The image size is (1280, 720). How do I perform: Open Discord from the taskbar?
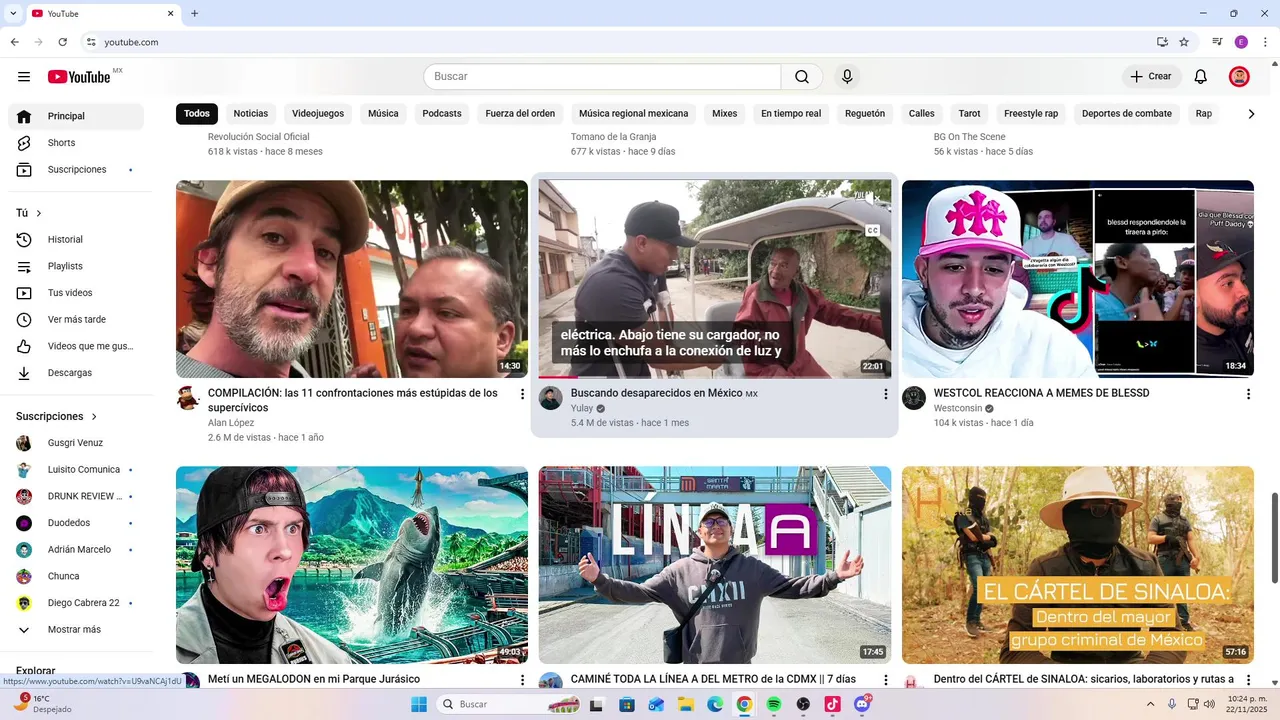pos(862,704)
